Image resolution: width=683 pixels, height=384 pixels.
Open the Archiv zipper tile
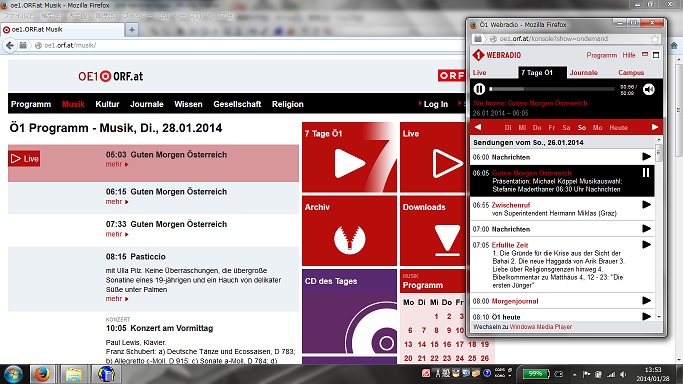pos(349,231)
